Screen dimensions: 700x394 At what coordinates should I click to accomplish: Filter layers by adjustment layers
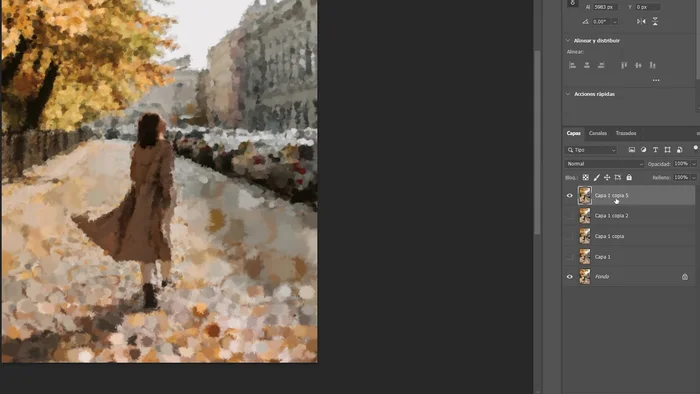tap(643, 150)
